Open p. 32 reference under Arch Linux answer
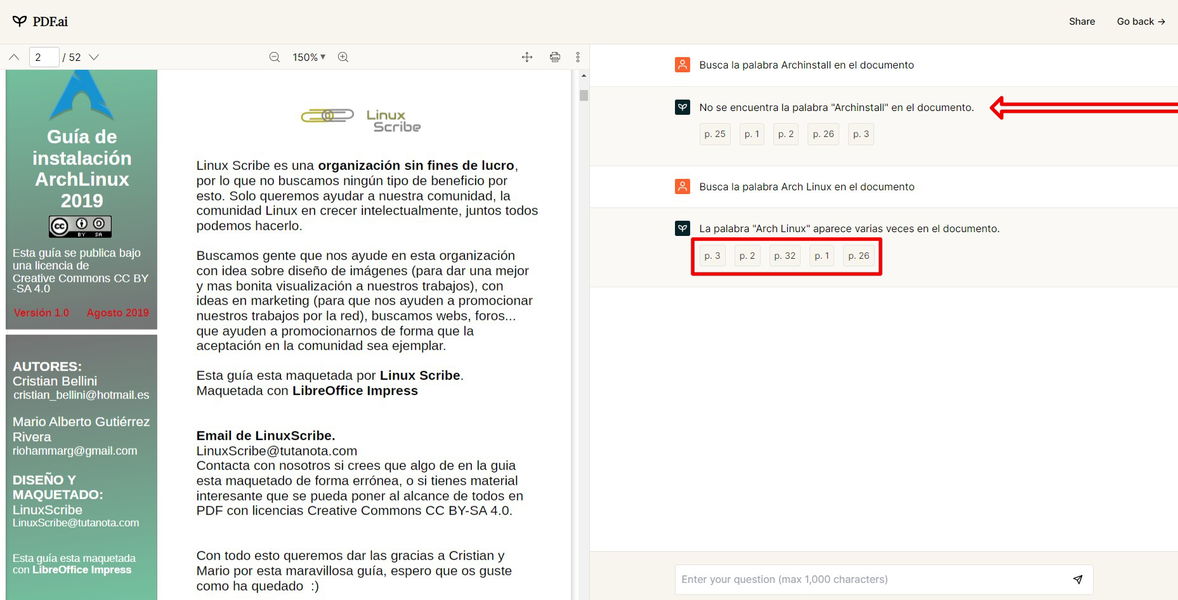The image size is (1178, 600). click(785, 256)
